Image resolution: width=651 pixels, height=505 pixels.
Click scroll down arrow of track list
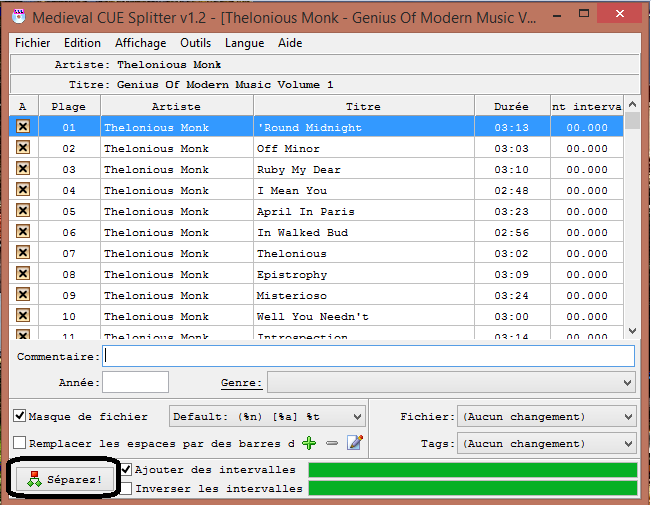pyautogui.click(x=632, y=331)
